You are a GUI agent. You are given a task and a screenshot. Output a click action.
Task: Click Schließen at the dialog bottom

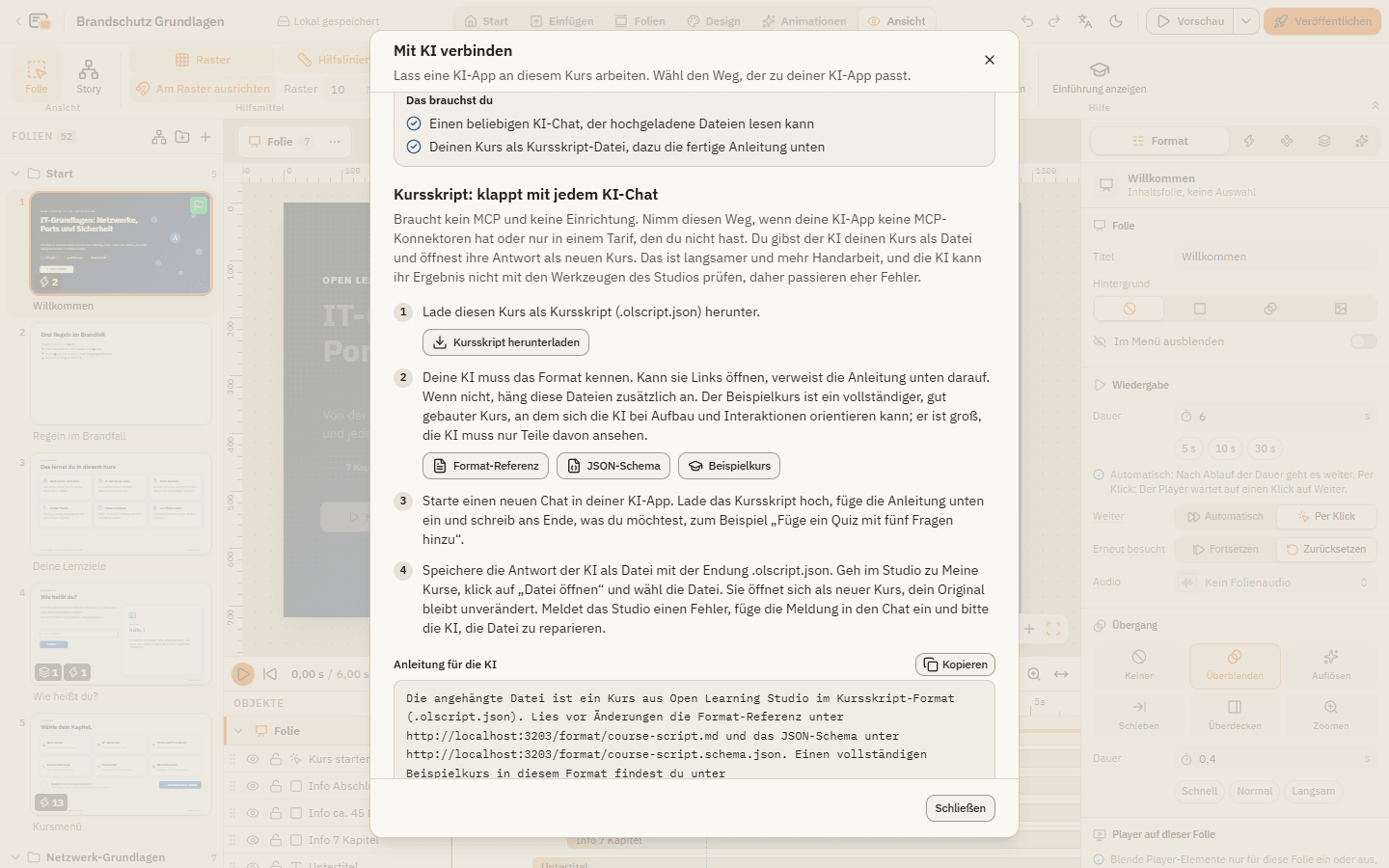pos(961,808)
